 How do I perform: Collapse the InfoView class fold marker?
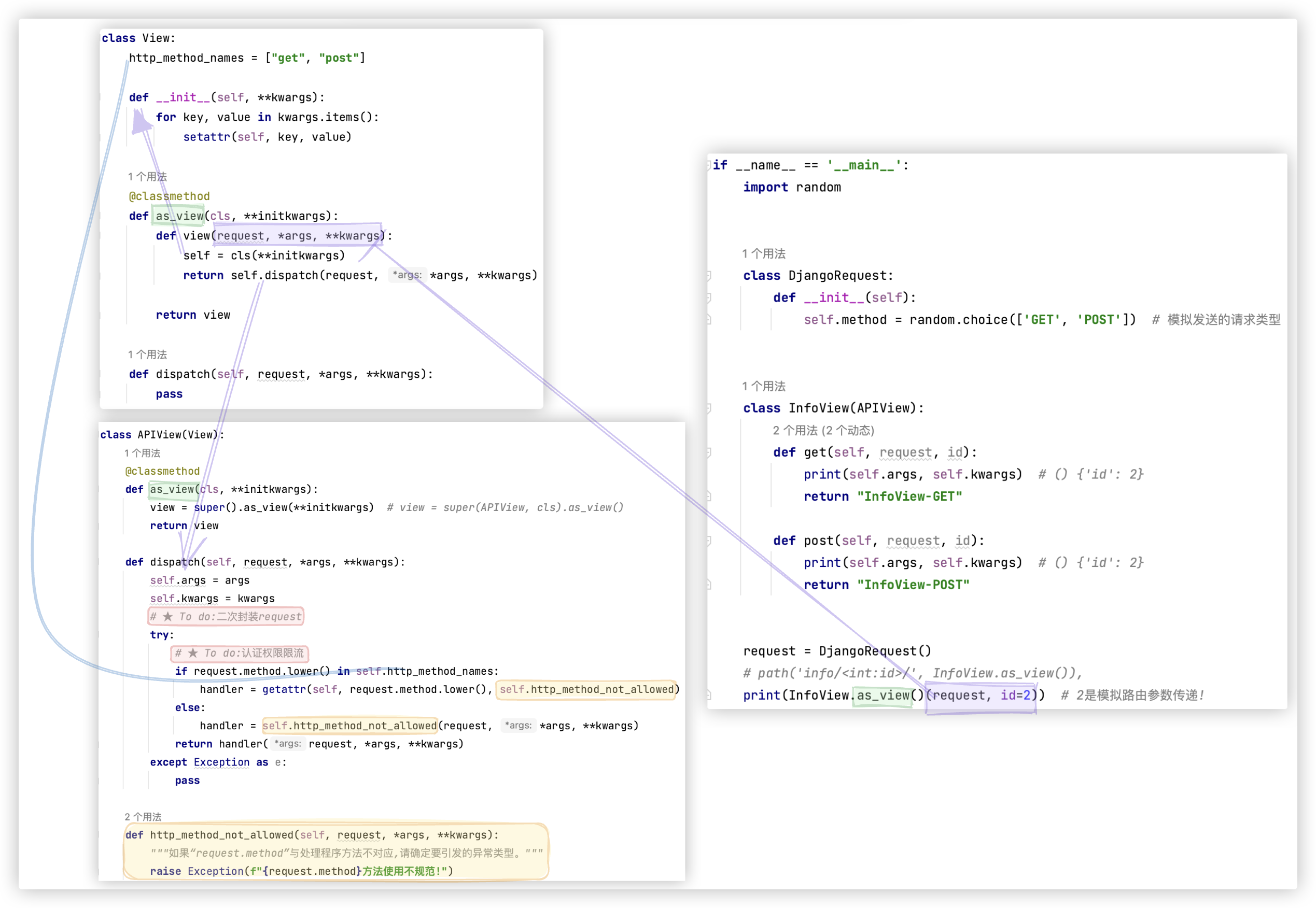[709, 408]
